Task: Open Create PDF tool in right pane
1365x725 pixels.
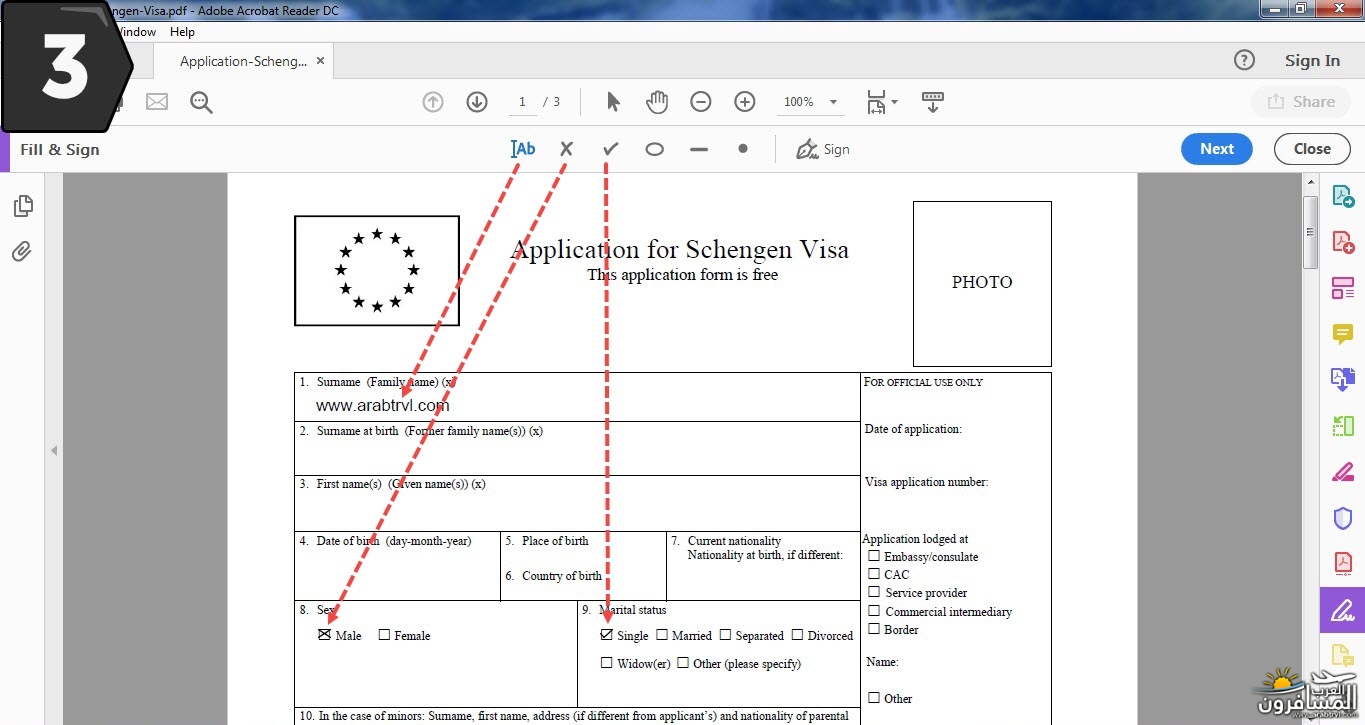Action: click(x=1342, y=243)
